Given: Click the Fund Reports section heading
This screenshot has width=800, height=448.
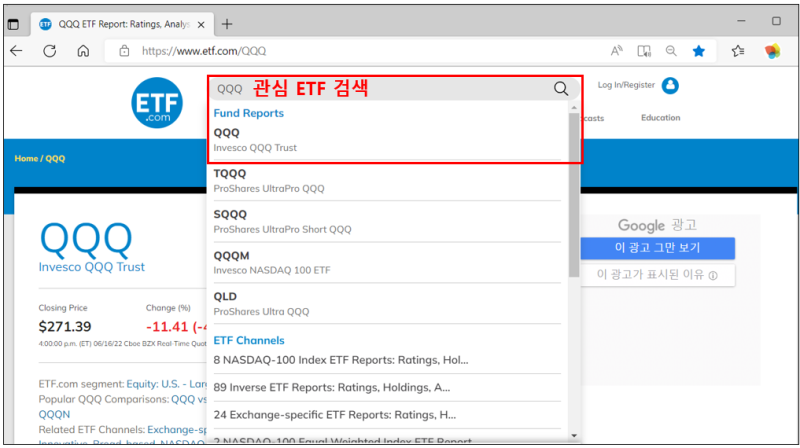Looking at the screenshot, I should click(248, 113).
